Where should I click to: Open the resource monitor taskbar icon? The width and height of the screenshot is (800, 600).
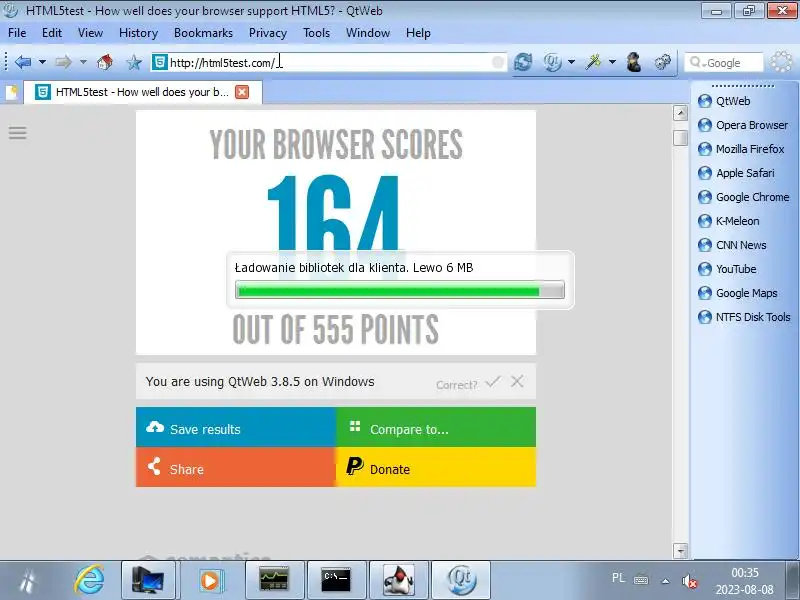click(274, 580)
